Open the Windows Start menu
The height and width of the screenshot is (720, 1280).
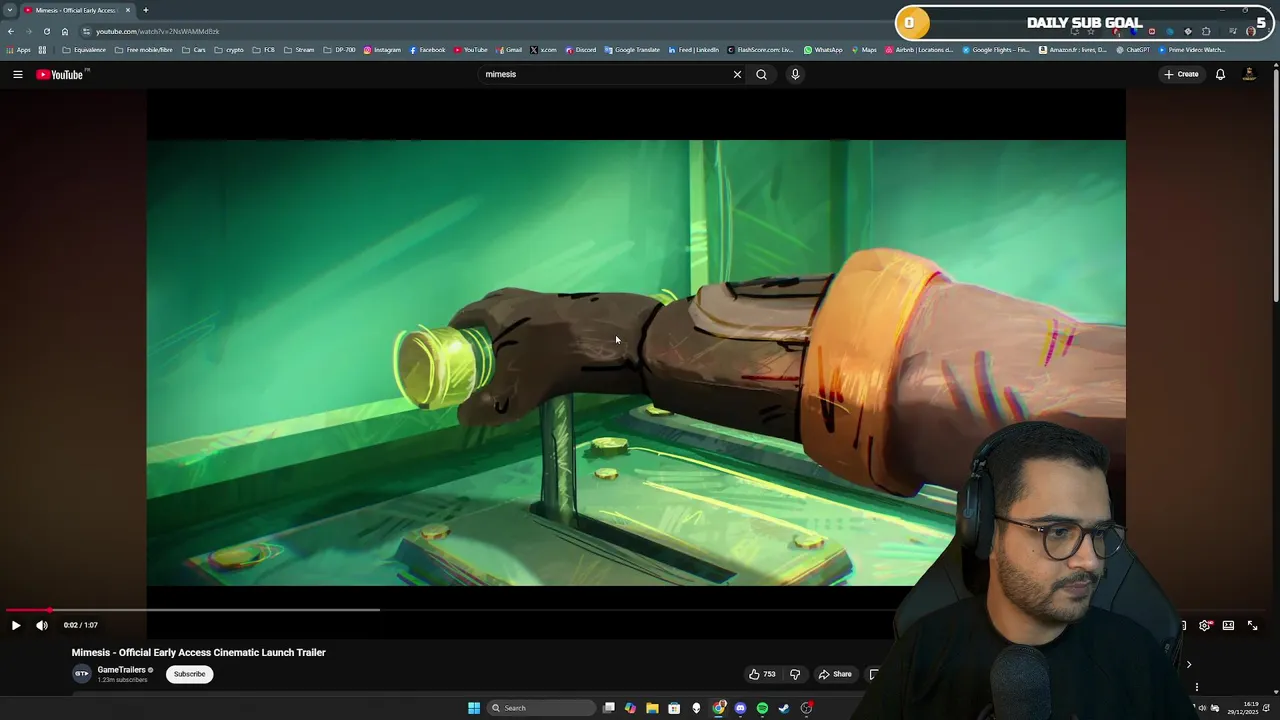(474, 708)
